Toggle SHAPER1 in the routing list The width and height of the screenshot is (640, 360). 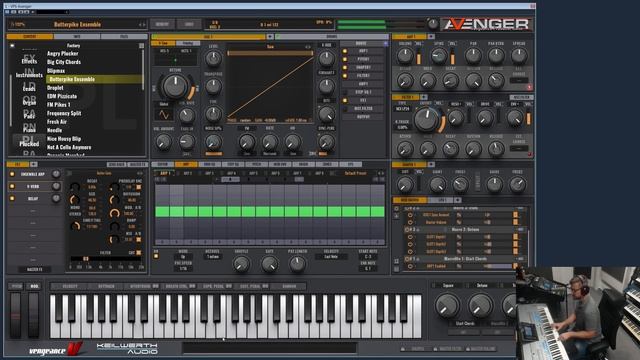tap(345, 67)
